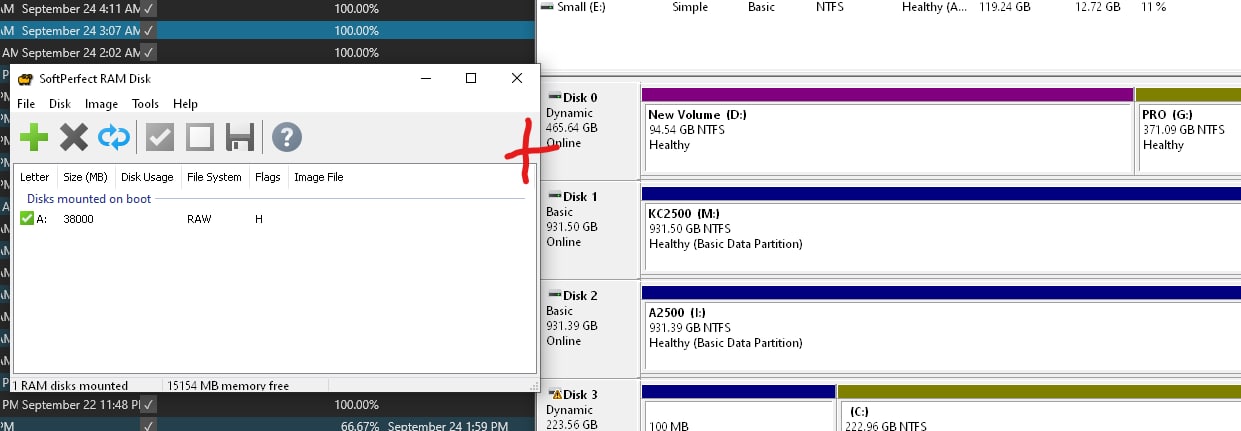Select the KC2500 (M:) partition
Viewport: 1241px width, 431px height.
941,229
